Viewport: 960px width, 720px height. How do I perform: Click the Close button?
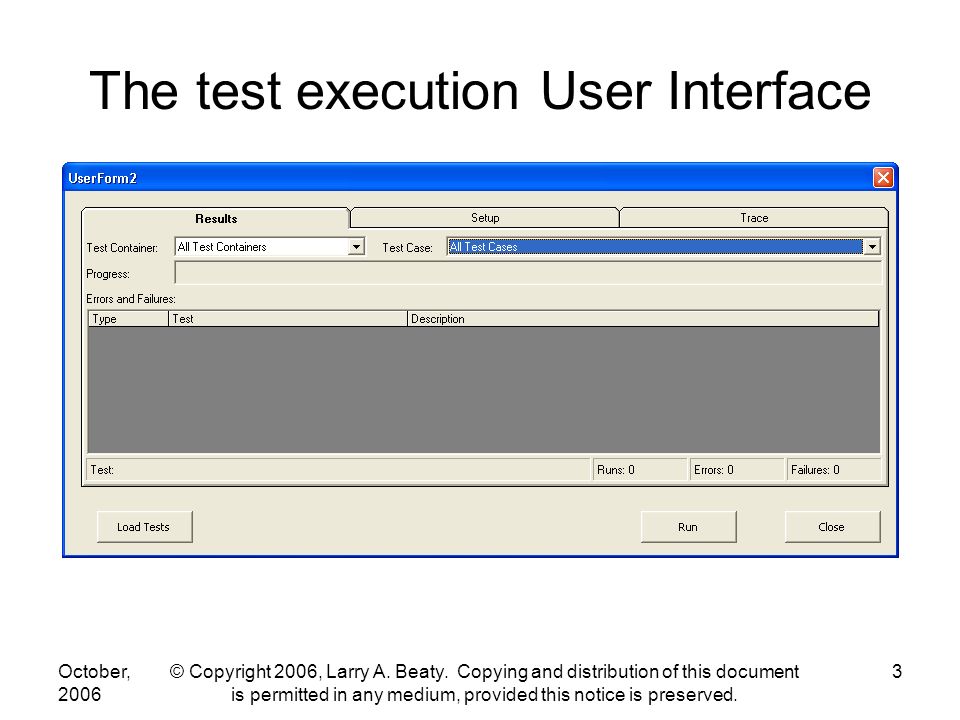832,527
